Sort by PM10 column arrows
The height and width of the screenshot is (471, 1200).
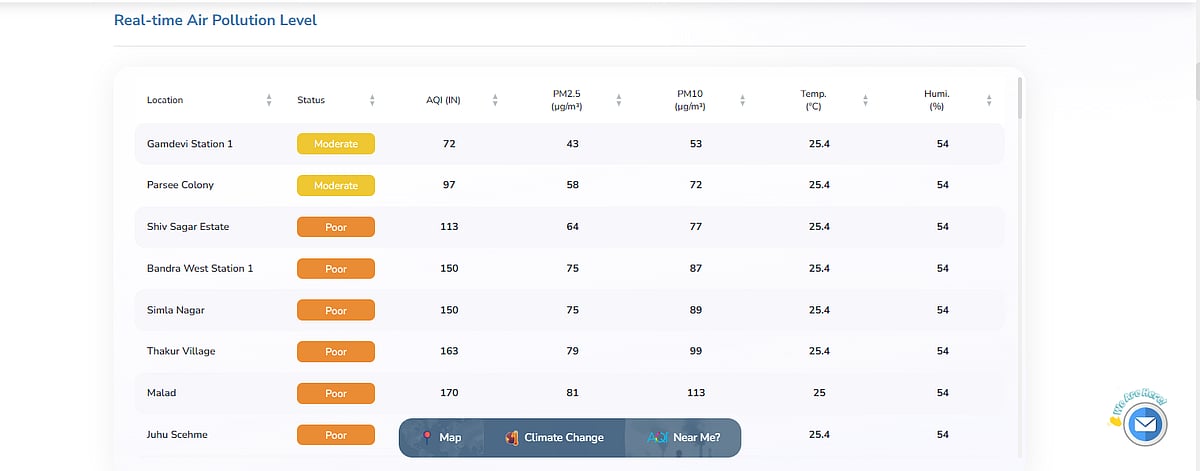[x=742, y=100]
